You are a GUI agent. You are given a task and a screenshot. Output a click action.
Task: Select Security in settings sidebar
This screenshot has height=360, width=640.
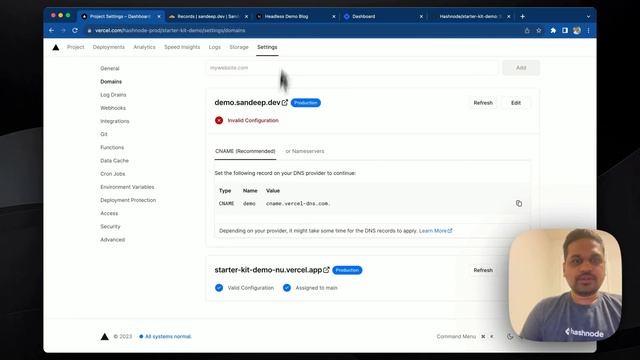(110, 227)
